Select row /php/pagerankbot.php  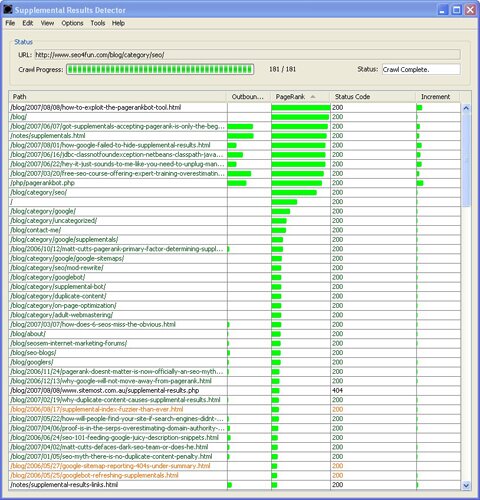pos(235,183)
